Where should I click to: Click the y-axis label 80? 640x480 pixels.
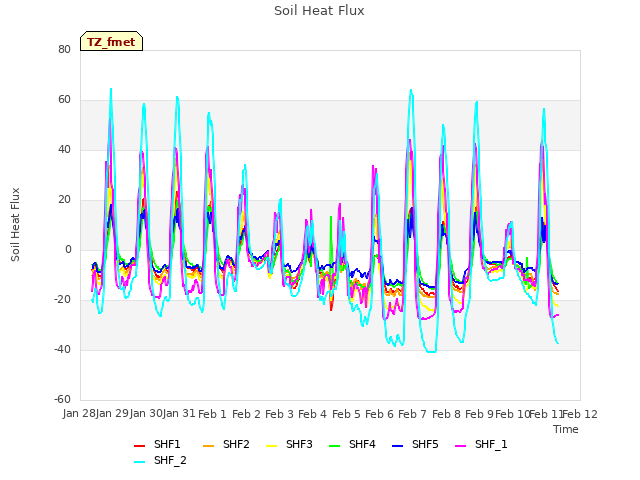tap(64, 49)
